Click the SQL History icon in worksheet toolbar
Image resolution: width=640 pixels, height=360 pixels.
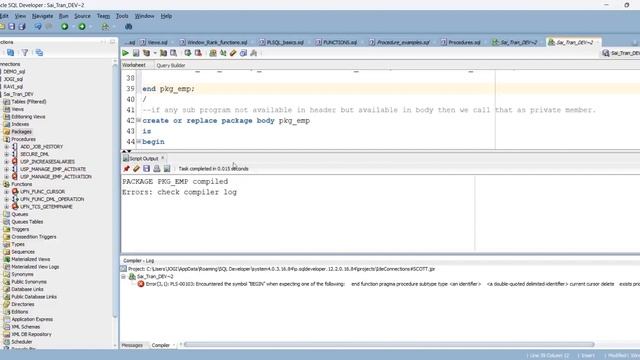[243, 53]
